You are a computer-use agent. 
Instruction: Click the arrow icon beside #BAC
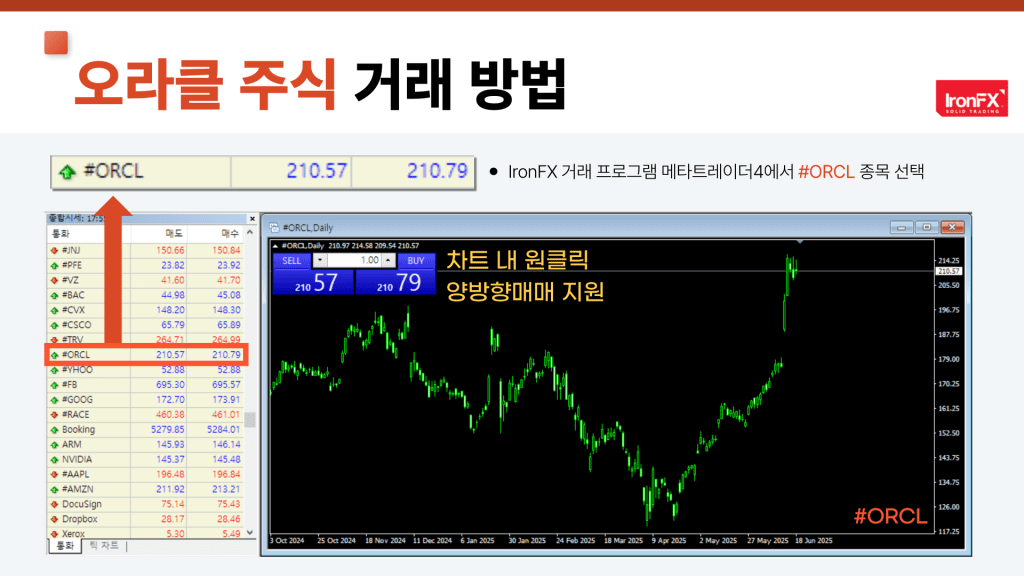[55, 296]
